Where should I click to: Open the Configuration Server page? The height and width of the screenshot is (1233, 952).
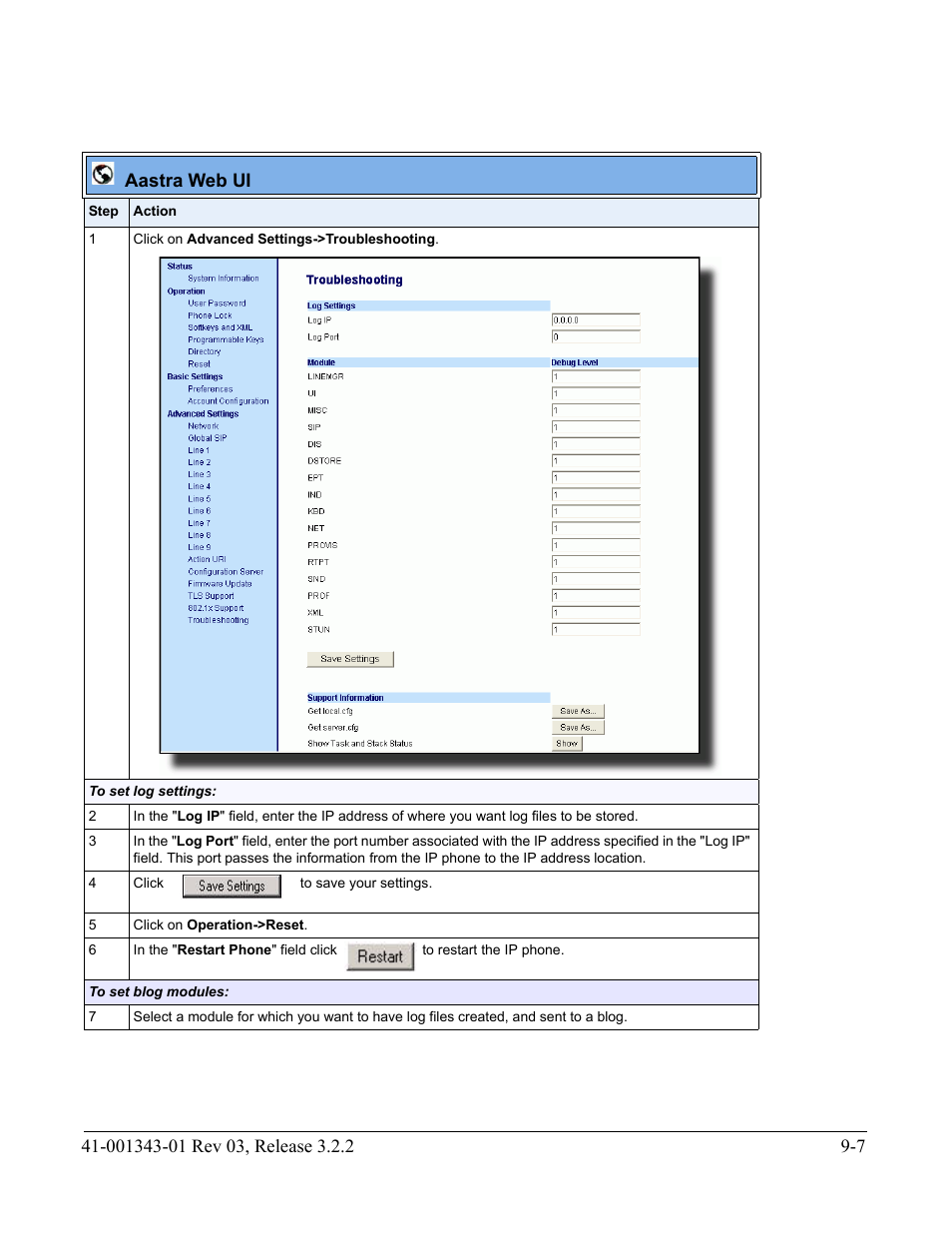coord(226,572)
